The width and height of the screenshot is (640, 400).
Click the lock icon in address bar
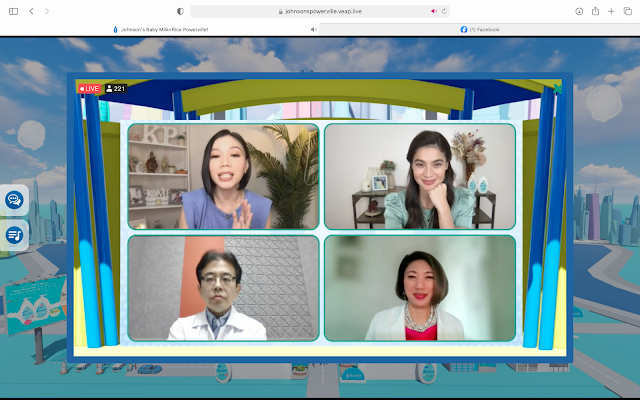point(280,12)
